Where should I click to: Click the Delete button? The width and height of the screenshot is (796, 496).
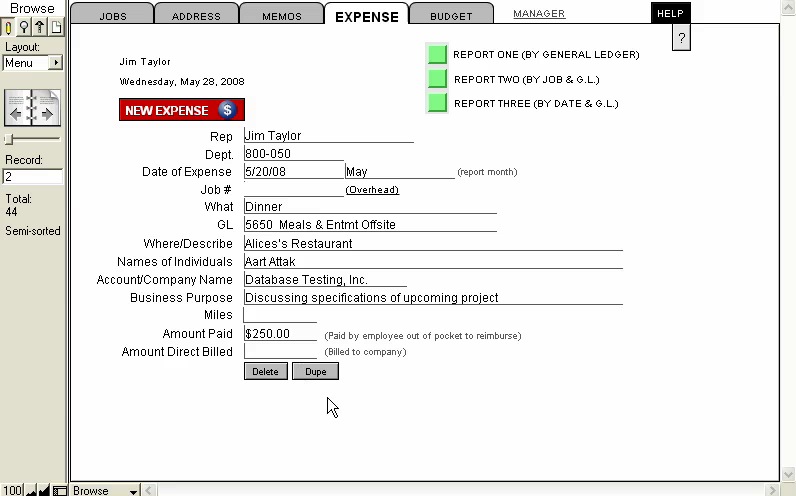(x=266, y=372)
